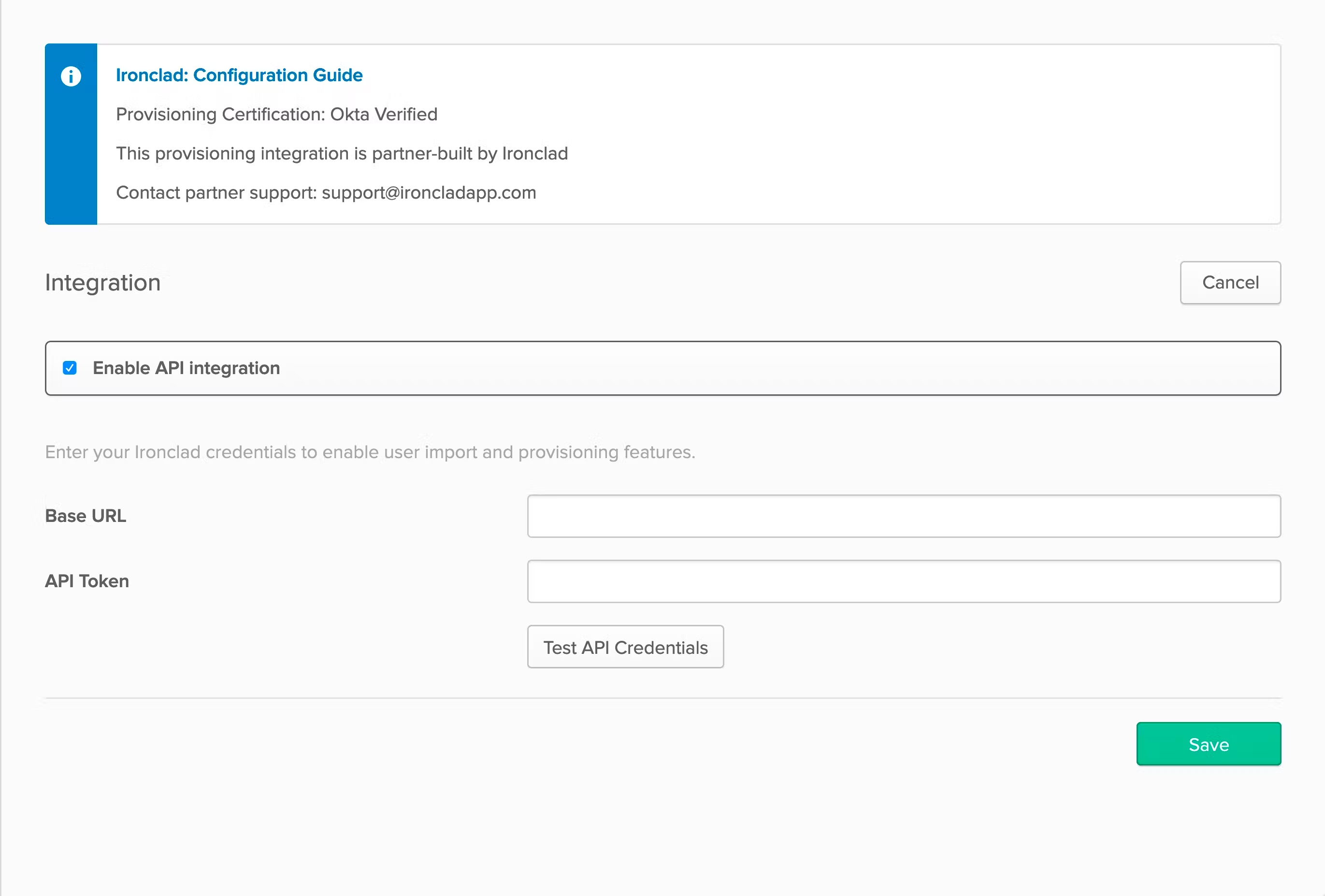Screen dimensions: 1325x896
Task: Focus the API Token input field
Action: [904, 581]
